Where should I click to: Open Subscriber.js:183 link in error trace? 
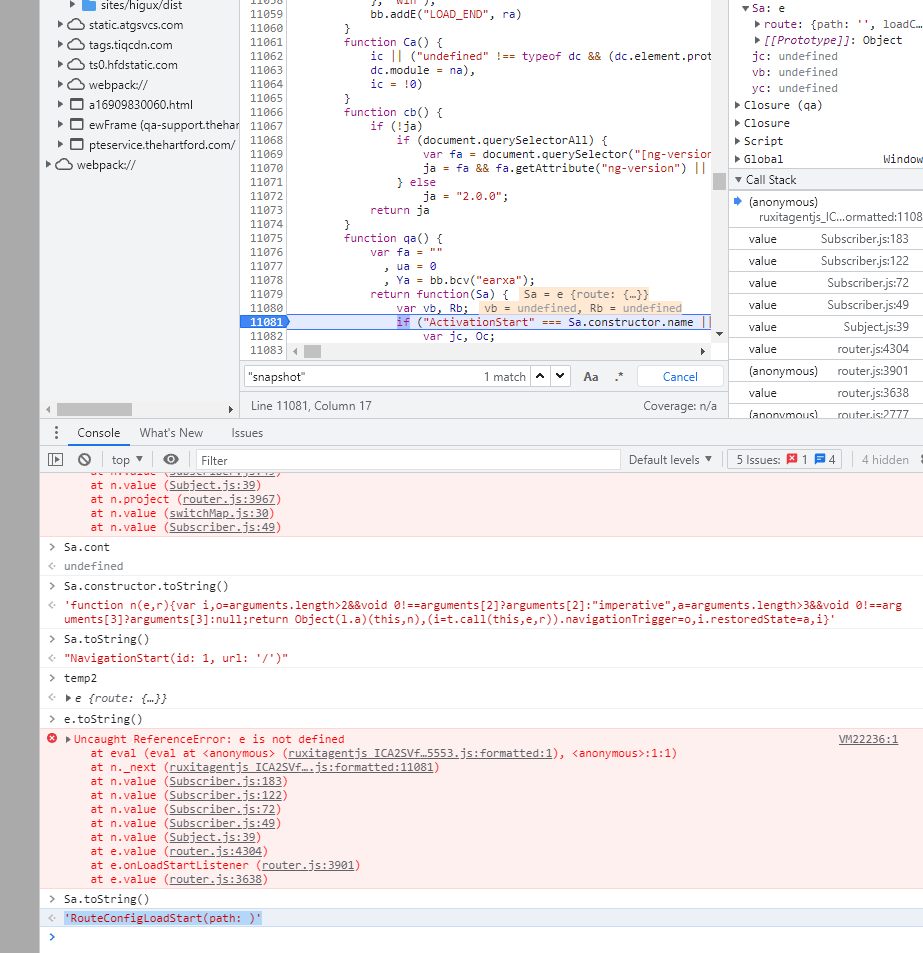click(225, 781)
